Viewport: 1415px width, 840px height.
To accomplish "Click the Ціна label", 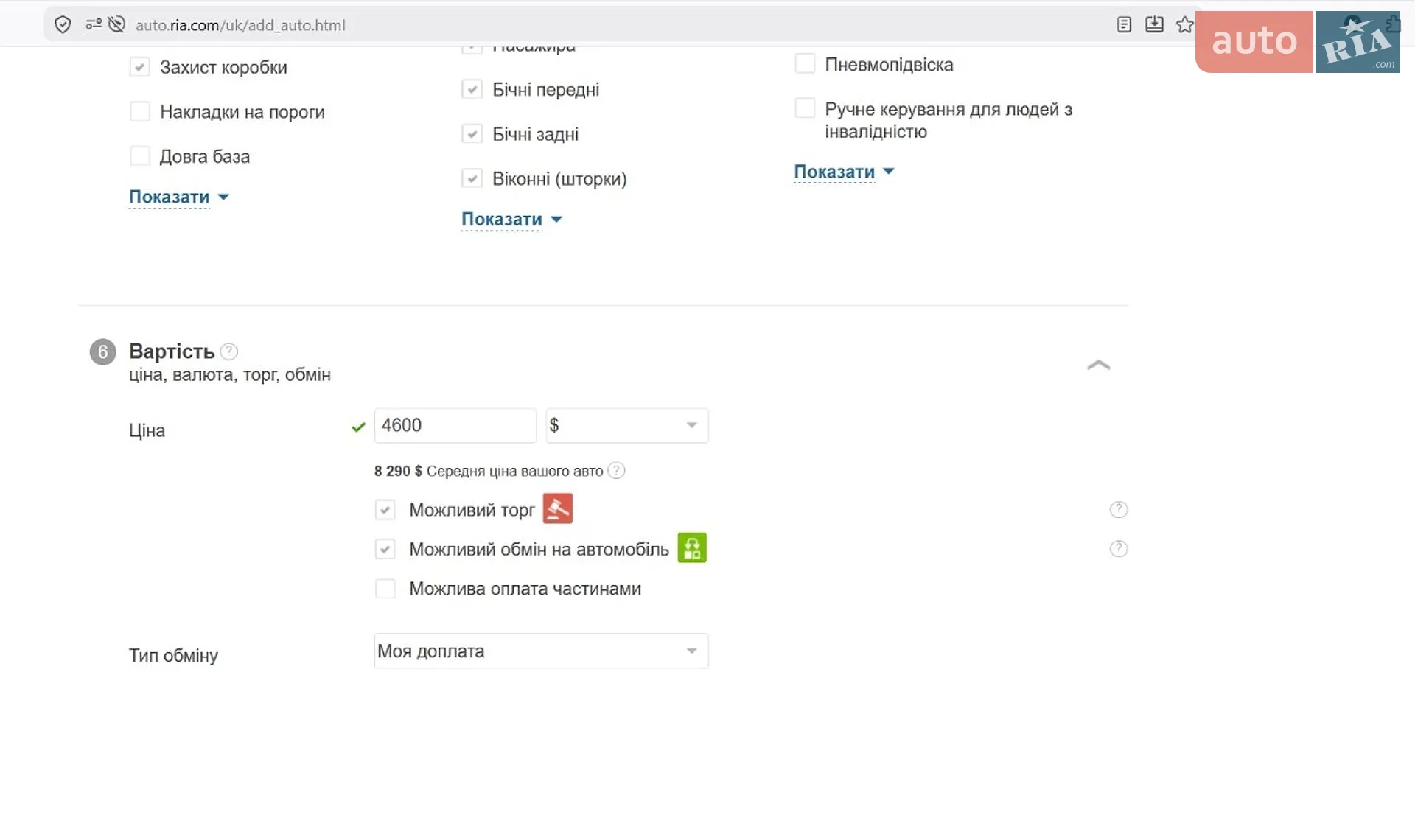I will pos(147,430).
